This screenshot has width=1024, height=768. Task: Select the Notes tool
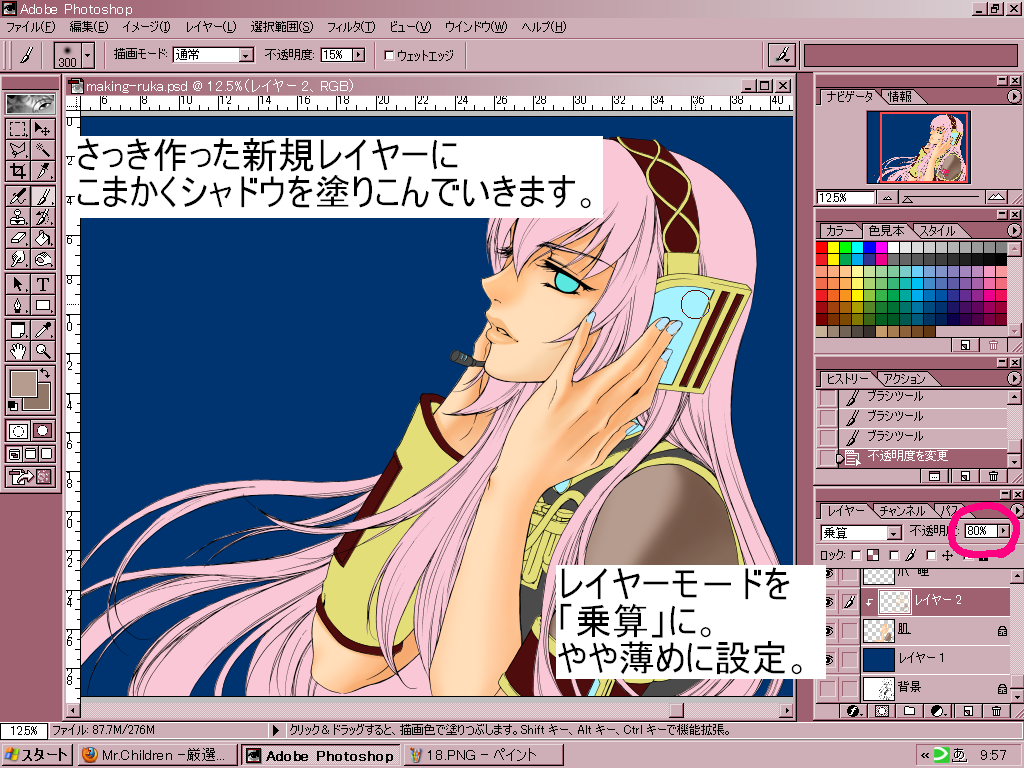(18, 330)
